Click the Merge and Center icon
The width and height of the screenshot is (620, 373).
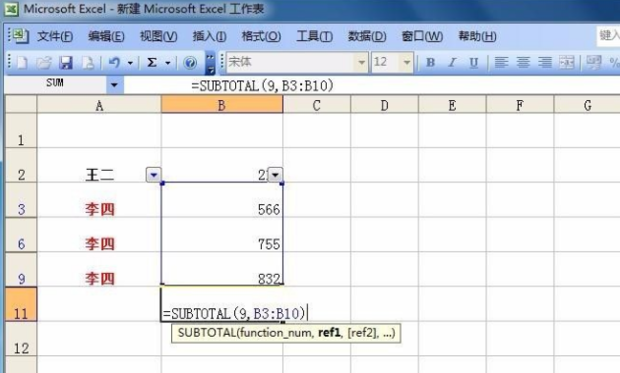pyautogui.click(x=566, y=62)
